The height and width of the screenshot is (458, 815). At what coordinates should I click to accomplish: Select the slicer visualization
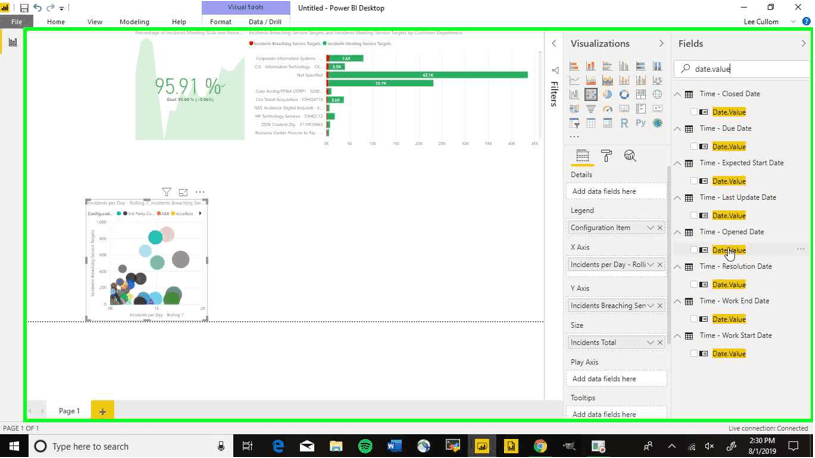[574, 123]
